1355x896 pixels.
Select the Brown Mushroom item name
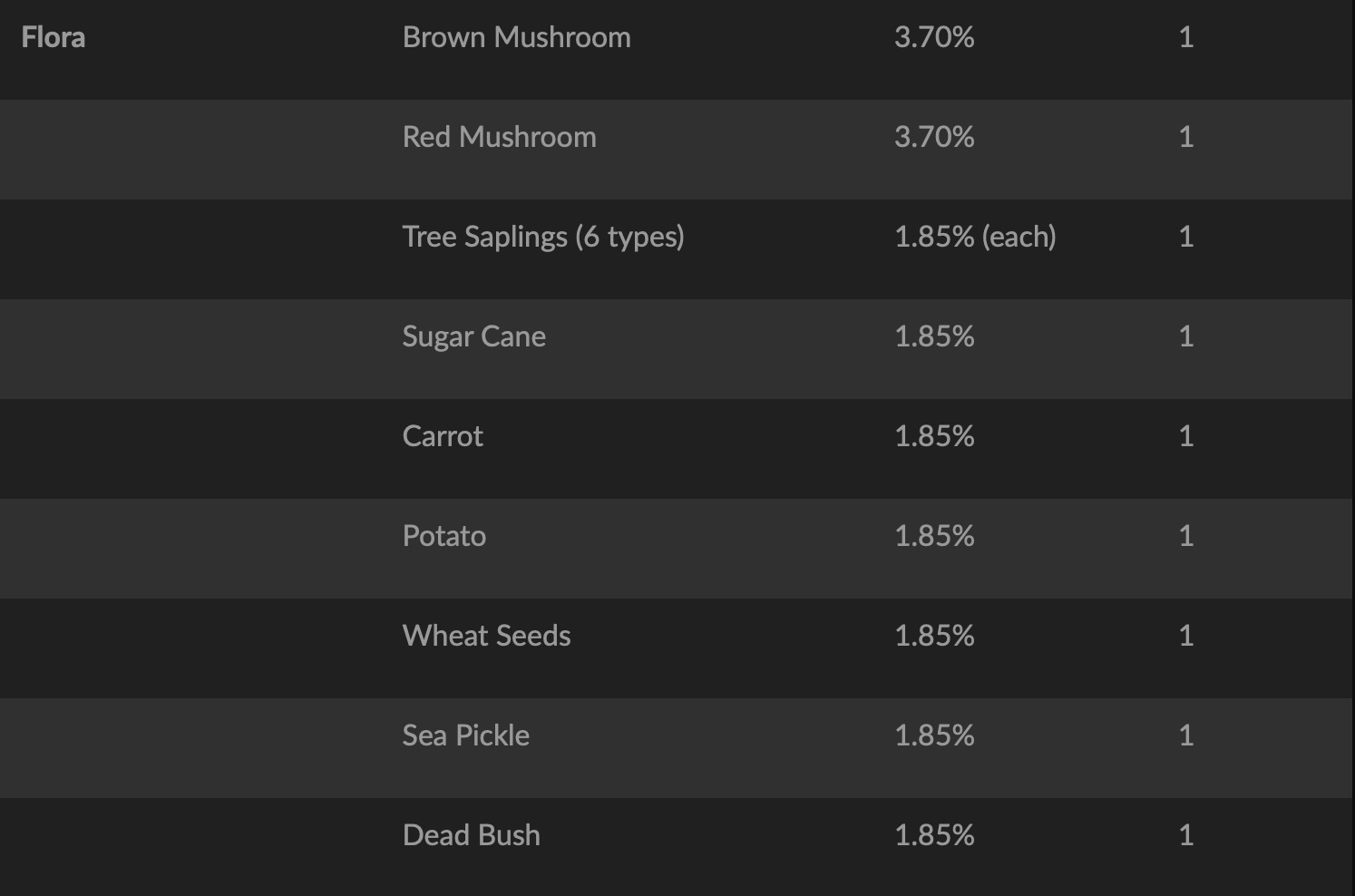coord(516,37)
